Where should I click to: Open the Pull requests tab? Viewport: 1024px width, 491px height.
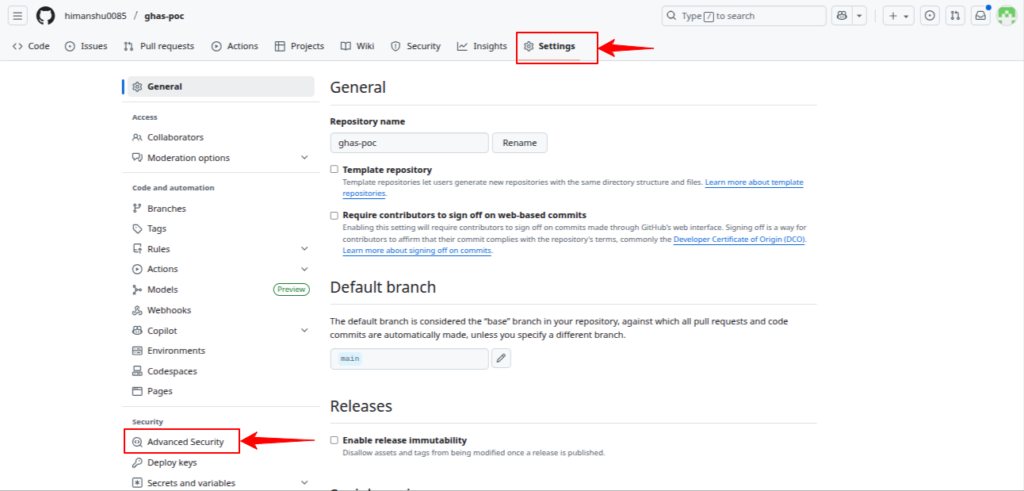coord(159,46)
